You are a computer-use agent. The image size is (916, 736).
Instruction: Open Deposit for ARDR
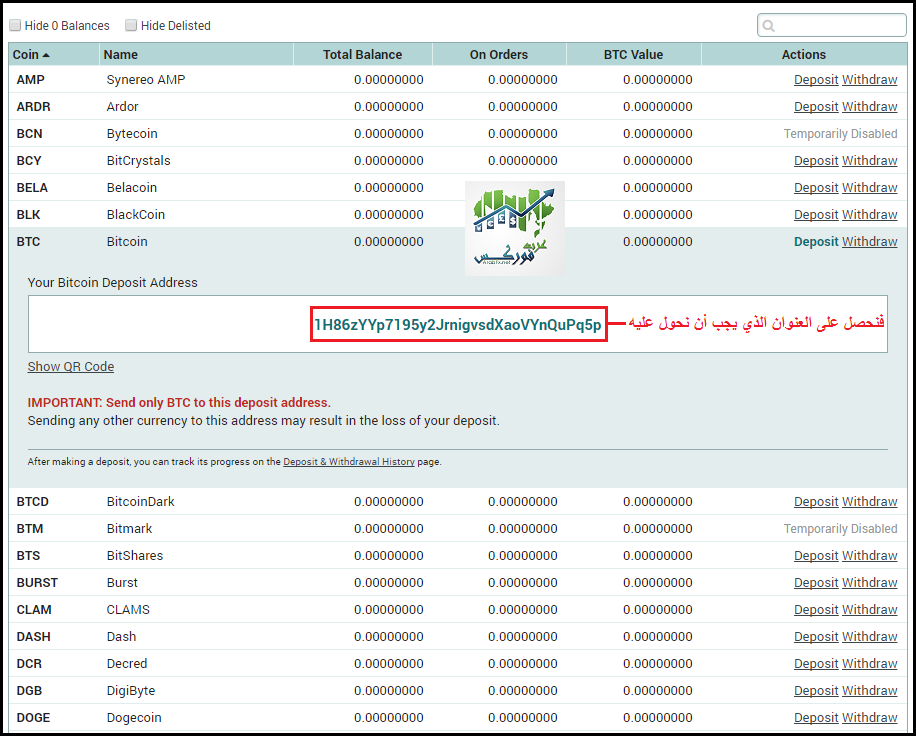[x=816, y=106]
